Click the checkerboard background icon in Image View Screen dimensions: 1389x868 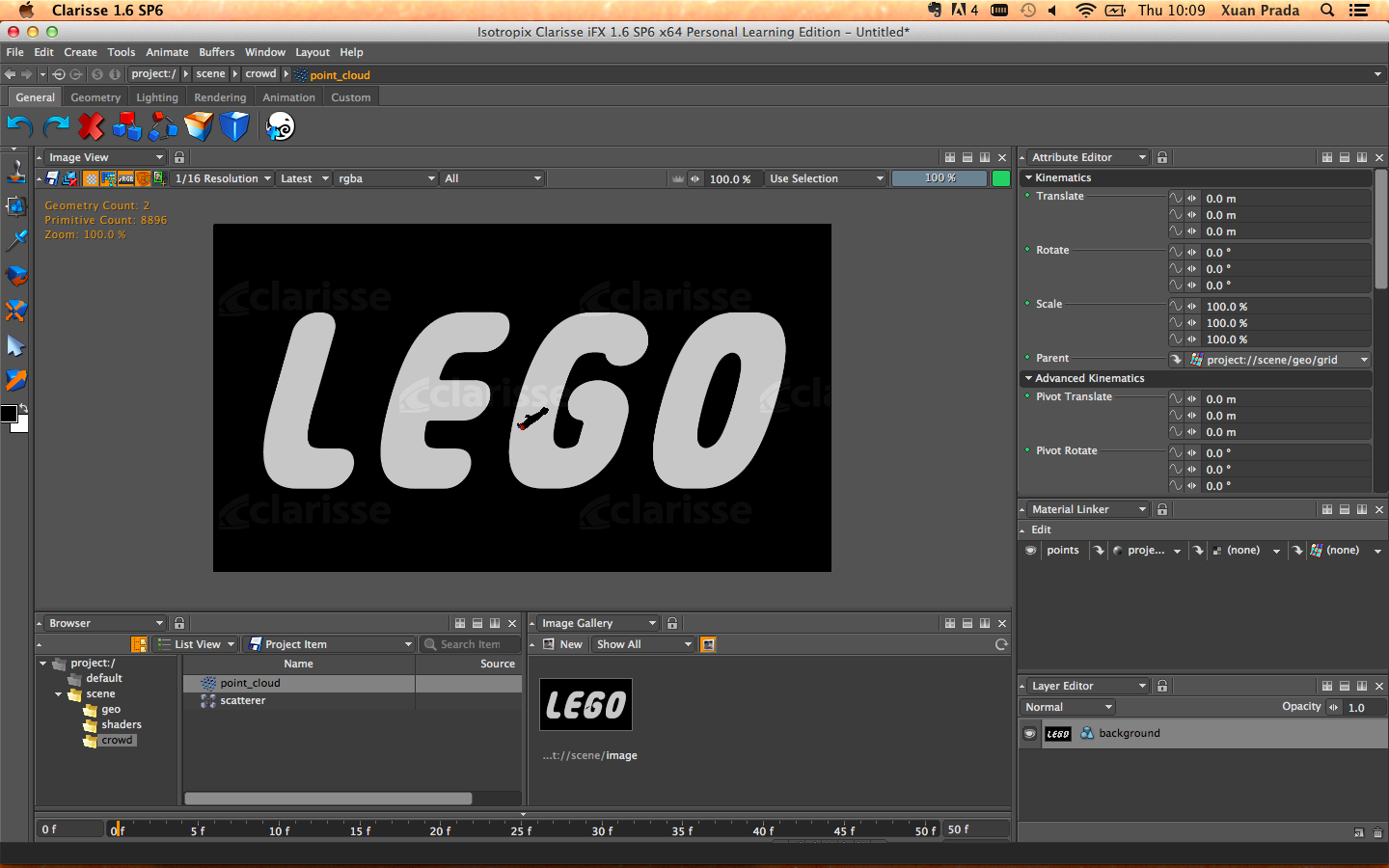pyautogui.click(x=91, y=178)
